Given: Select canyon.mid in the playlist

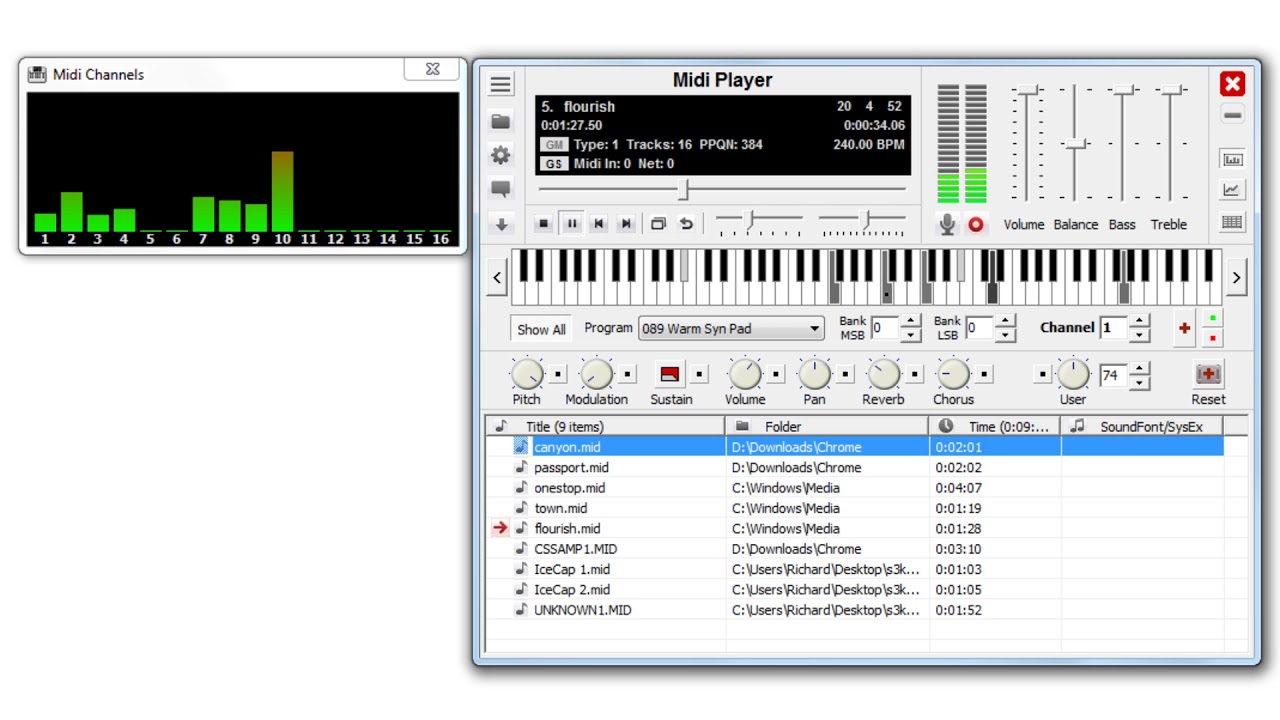Looking at the screenshot, I should coord(854,447).
